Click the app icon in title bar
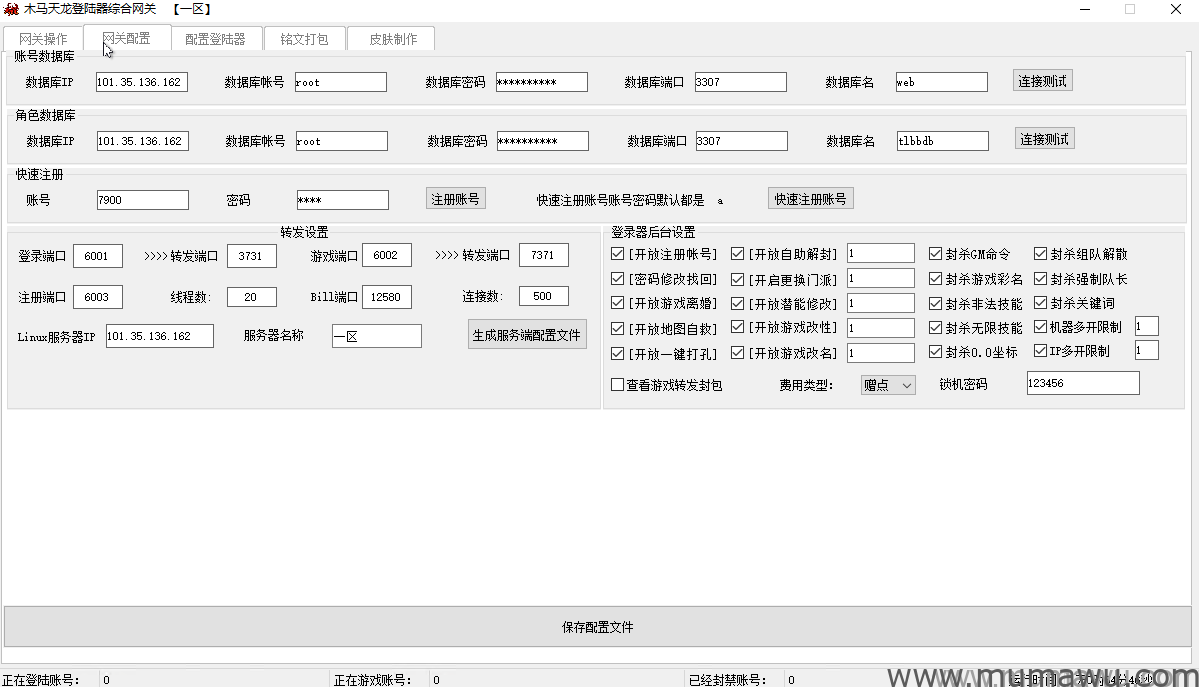The image size is (1199, 687). click(x=11, y=9)
